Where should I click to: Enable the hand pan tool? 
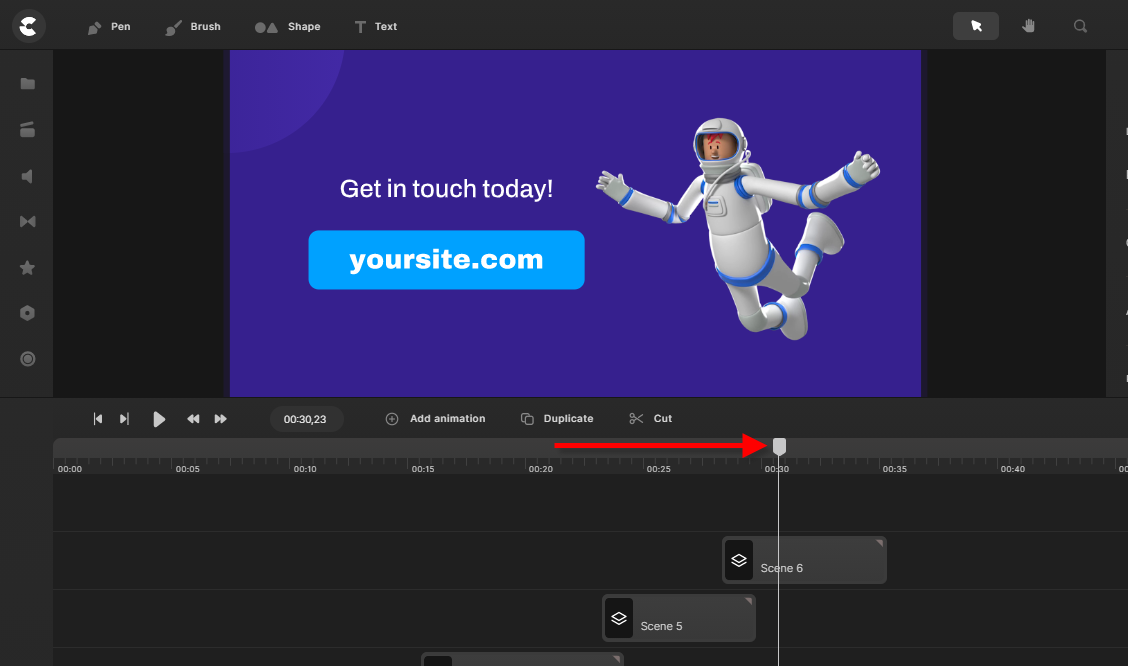[x=1028, y=26]
